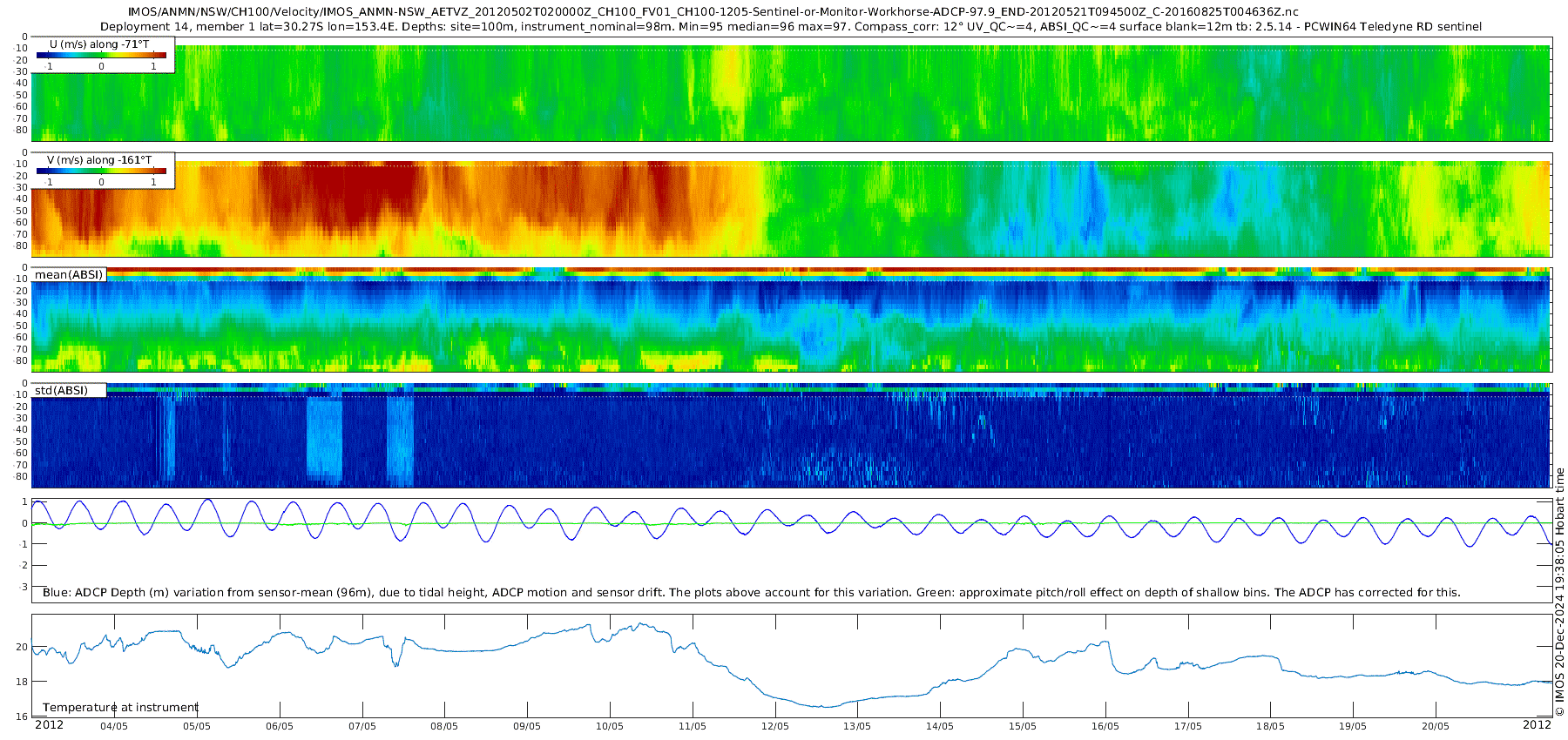Click the 2012 year label at bottom left
The image size is (1568, 740).
[49, 725]
